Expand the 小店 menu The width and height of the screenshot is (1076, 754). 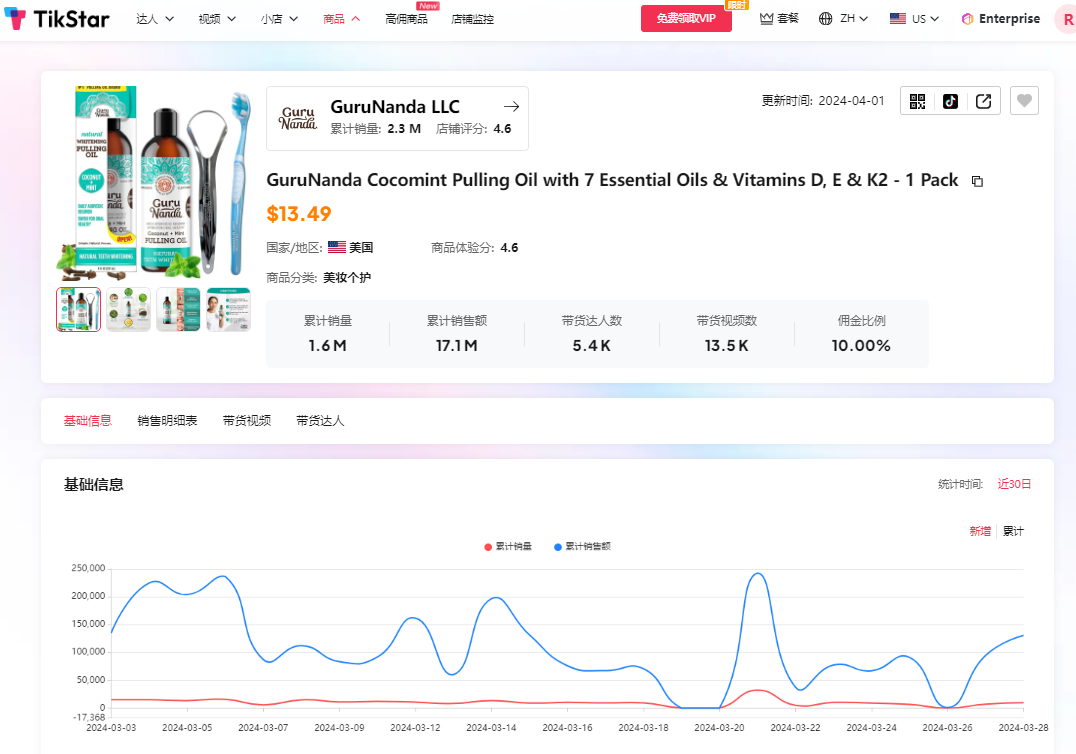point(279,19)
